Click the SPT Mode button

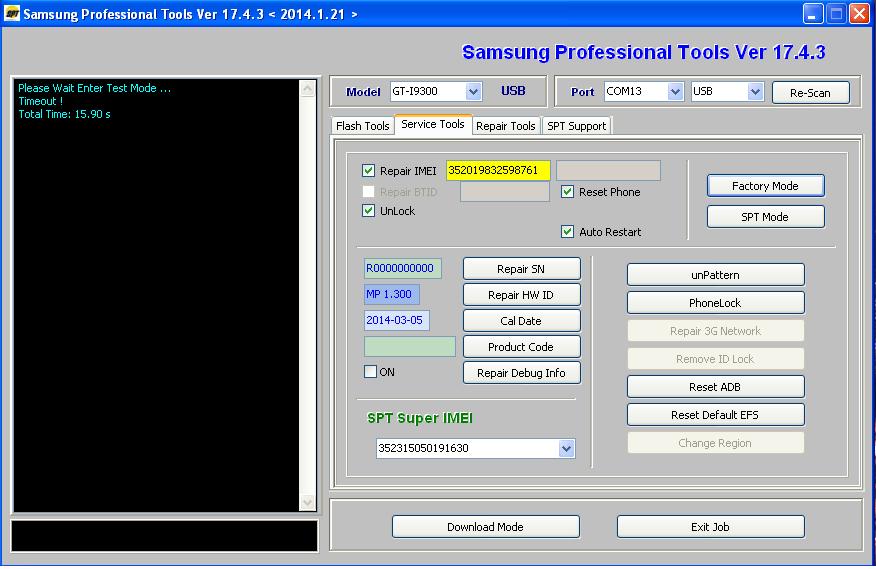pos(765,217)
